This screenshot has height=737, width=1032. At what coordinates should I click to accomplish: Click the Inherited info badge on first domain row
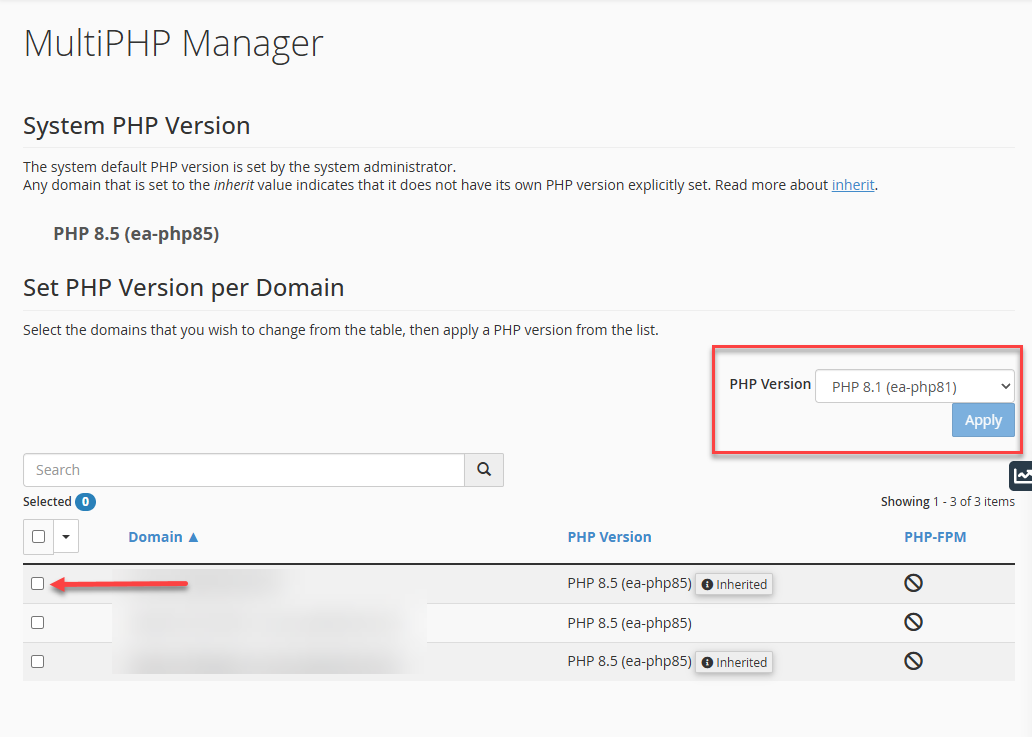(x=733, y=583)
